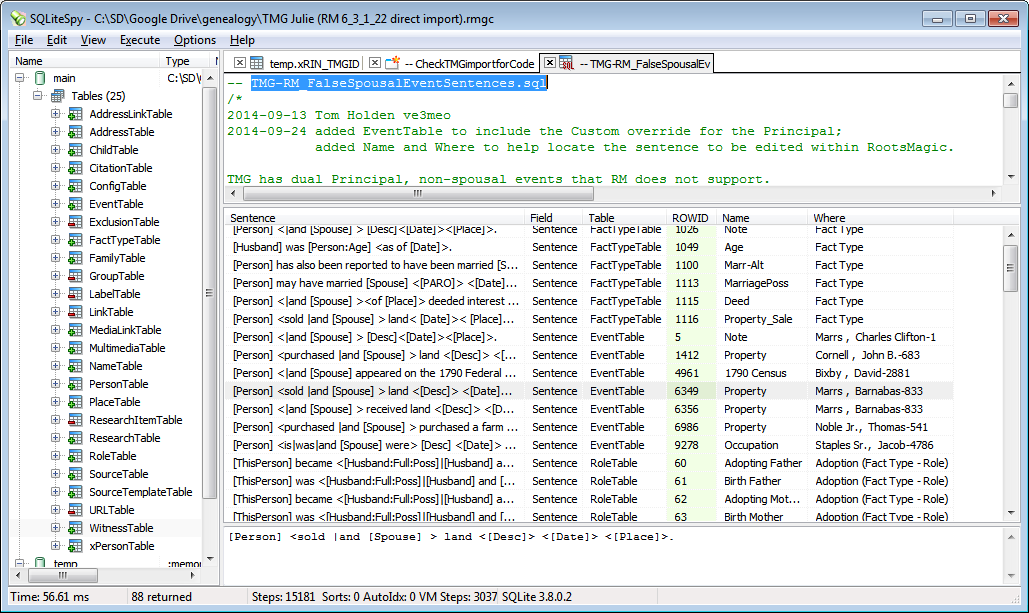Screen dimensions: 1029x613
Task: Click the FamilyTable table icon
Action: point(75,258)
